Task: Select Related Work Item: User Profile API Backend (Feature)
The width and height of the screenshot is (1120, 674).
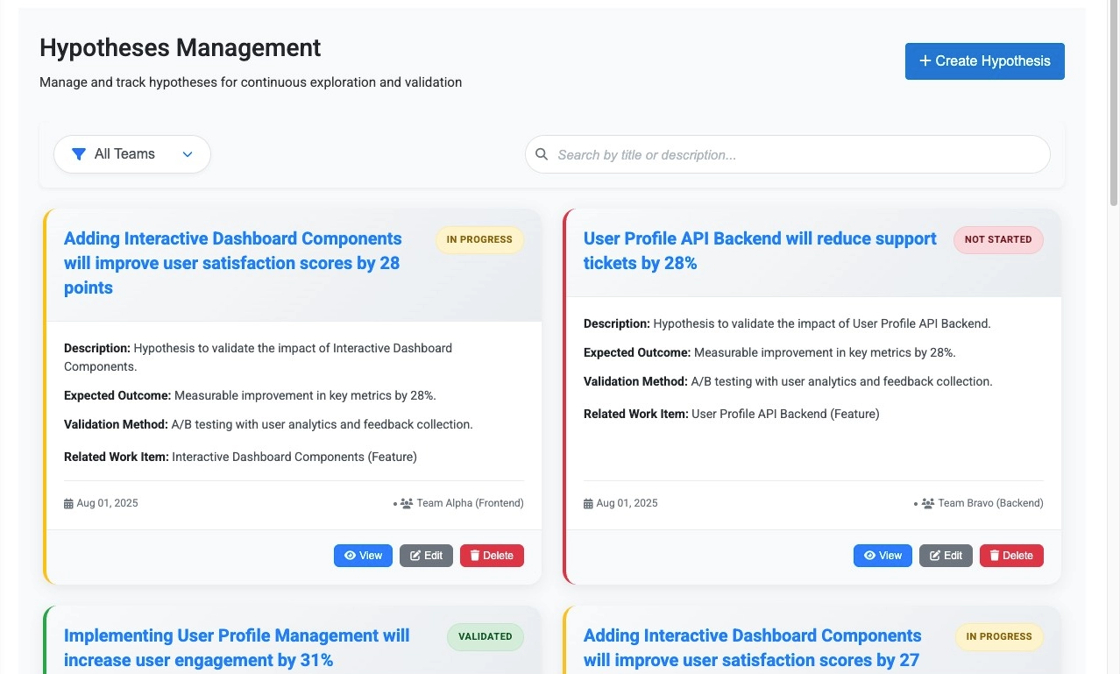Action: point(731,414)
